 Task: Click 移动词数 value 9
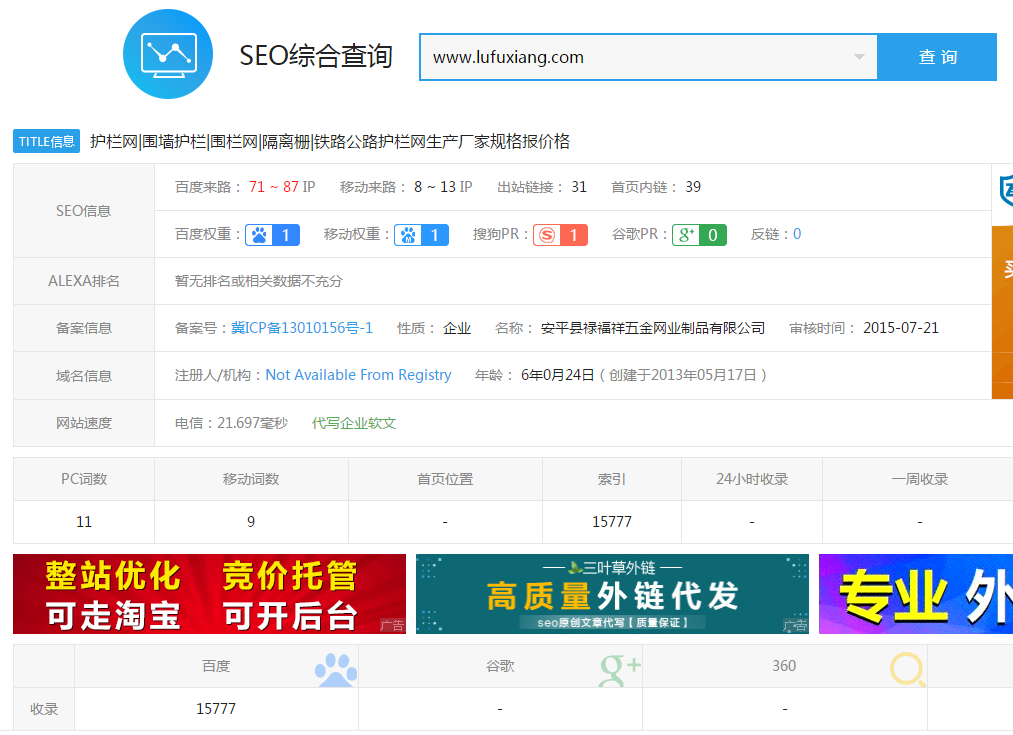[251, 522]
